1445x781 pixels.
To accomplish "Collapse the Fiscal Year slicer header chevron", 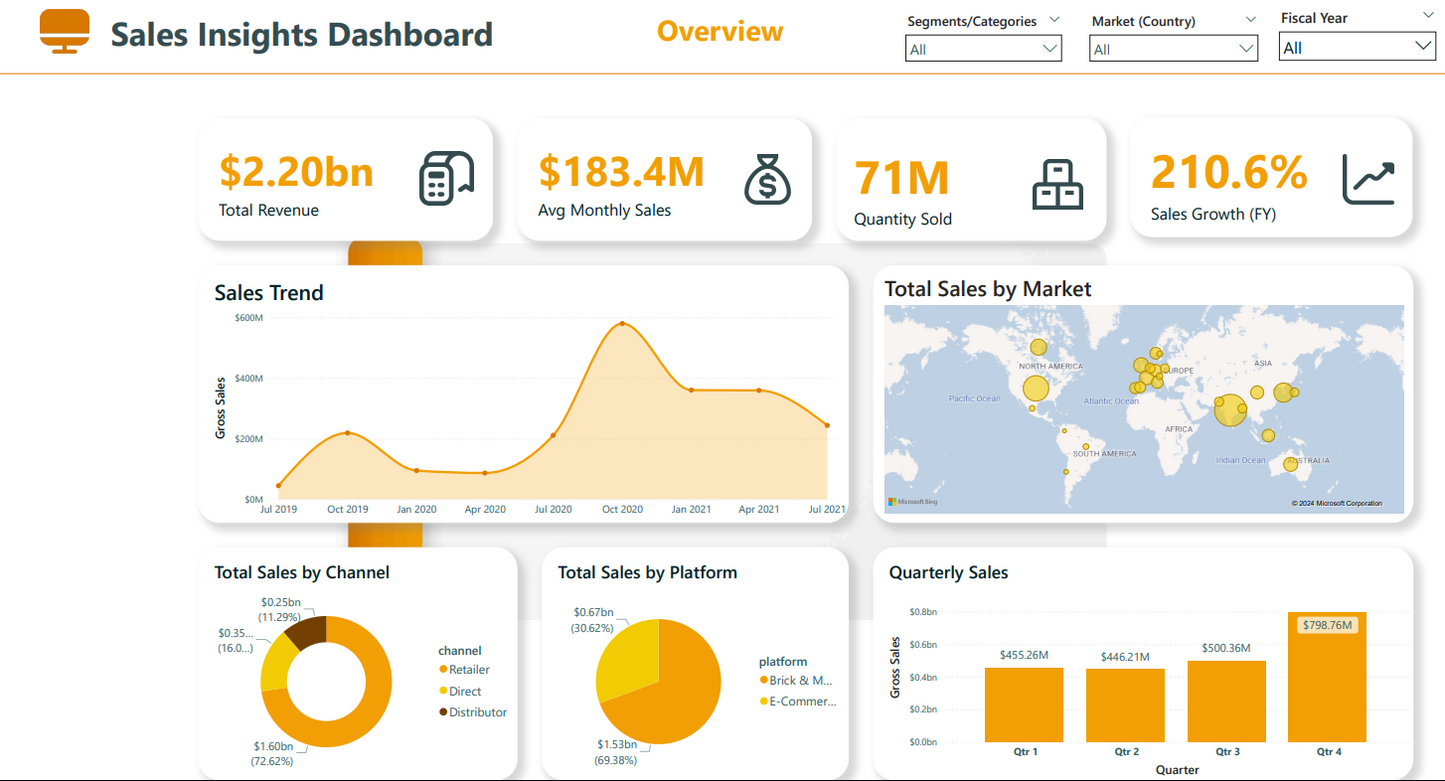I will [1427, 15].
